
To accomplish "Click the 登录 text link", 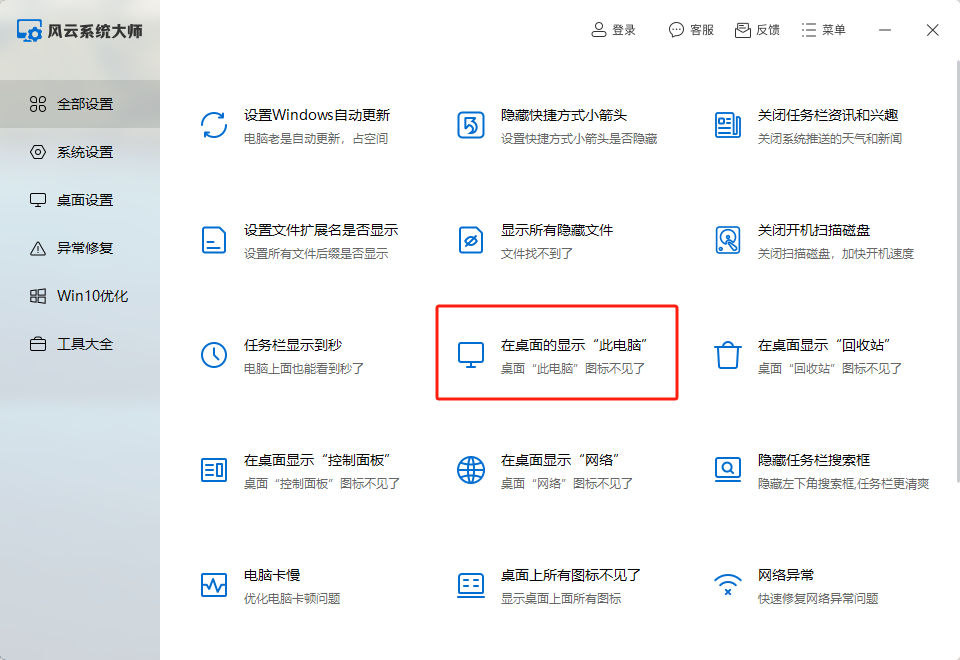I will click(x=624, y=30).
